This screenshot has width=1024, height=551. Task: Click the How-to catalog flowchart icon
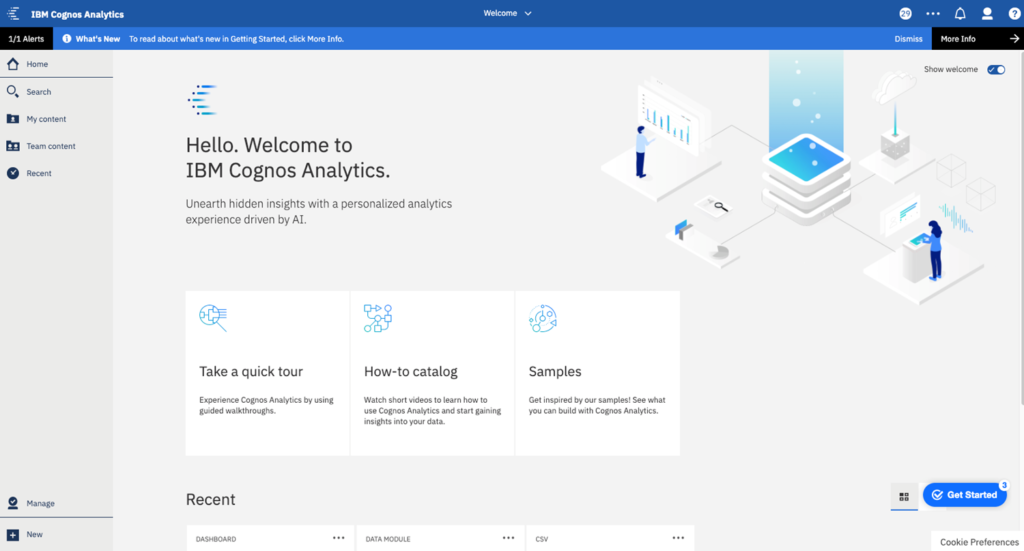[x=377, y=318]
